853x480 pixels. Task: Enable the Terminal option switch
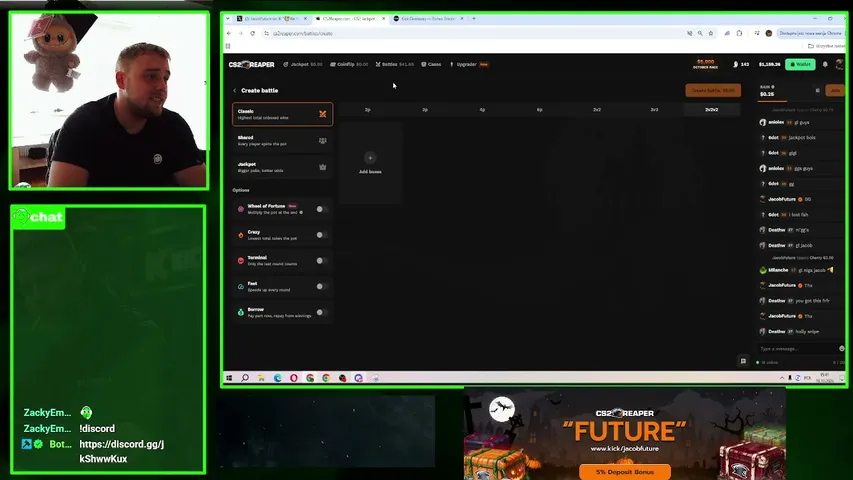[322, 261]
